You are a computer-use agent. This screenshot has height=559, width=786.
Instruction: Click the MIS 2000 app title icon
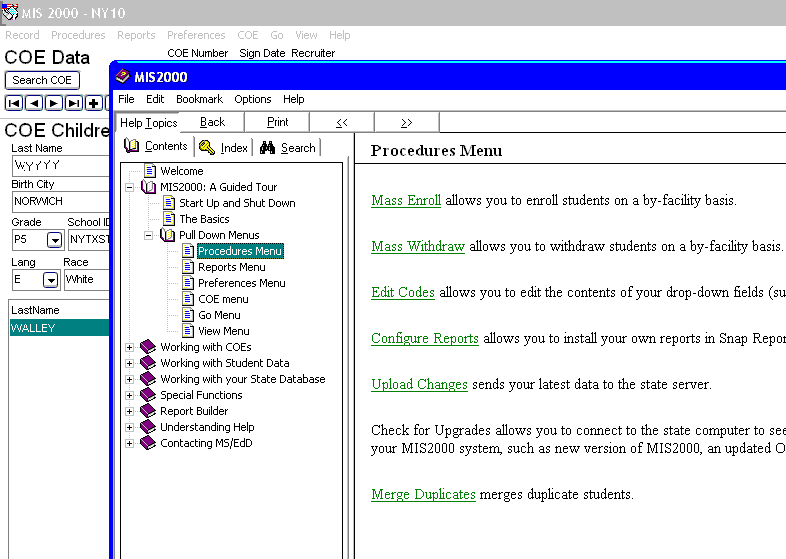pyautogui.click(x=10, y=13)
